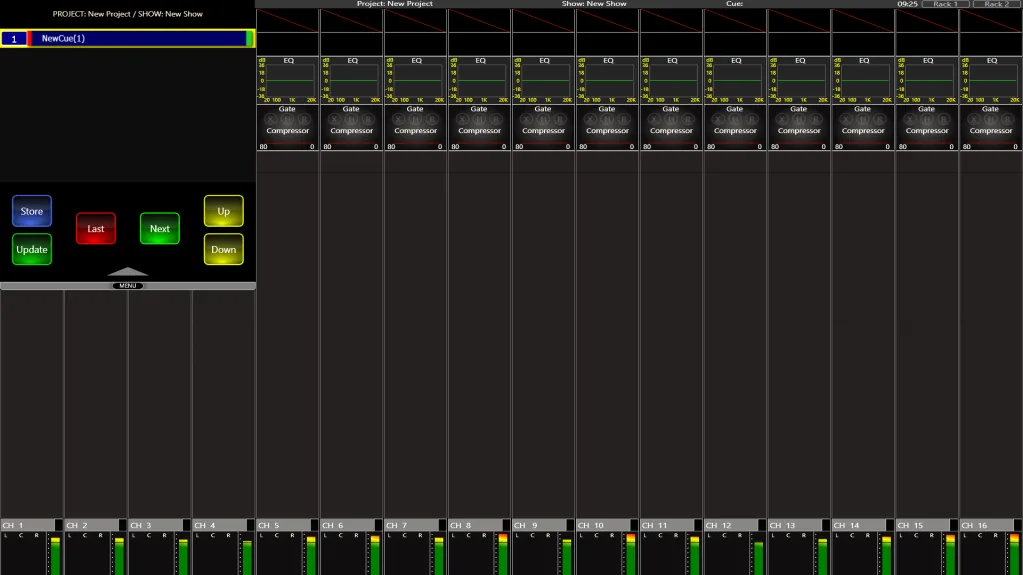Screen dimensions: 1023x575
Task: Click the Show: New Show header text
Action: [x=594, y=4]
